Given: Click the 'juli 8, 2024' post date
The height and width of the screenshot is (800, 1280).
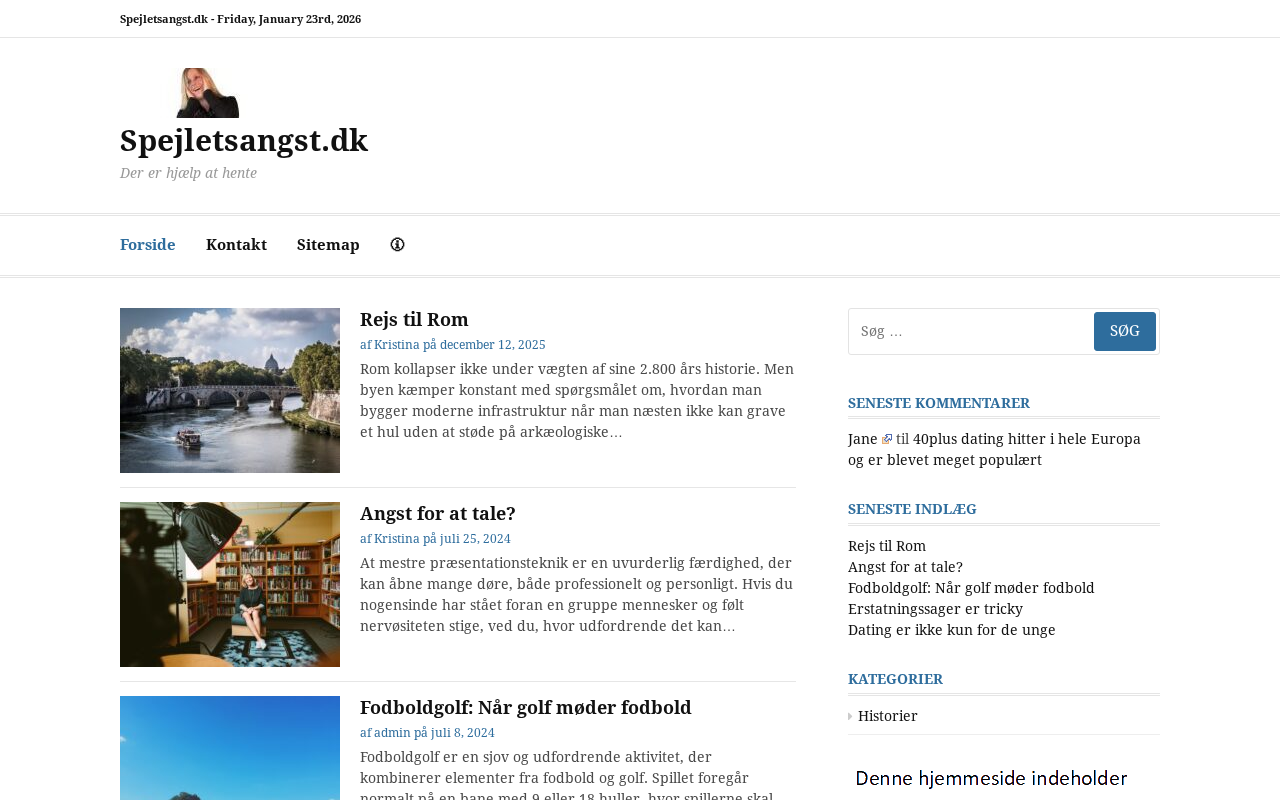Looking at the screenshot, I should [463, 733].
